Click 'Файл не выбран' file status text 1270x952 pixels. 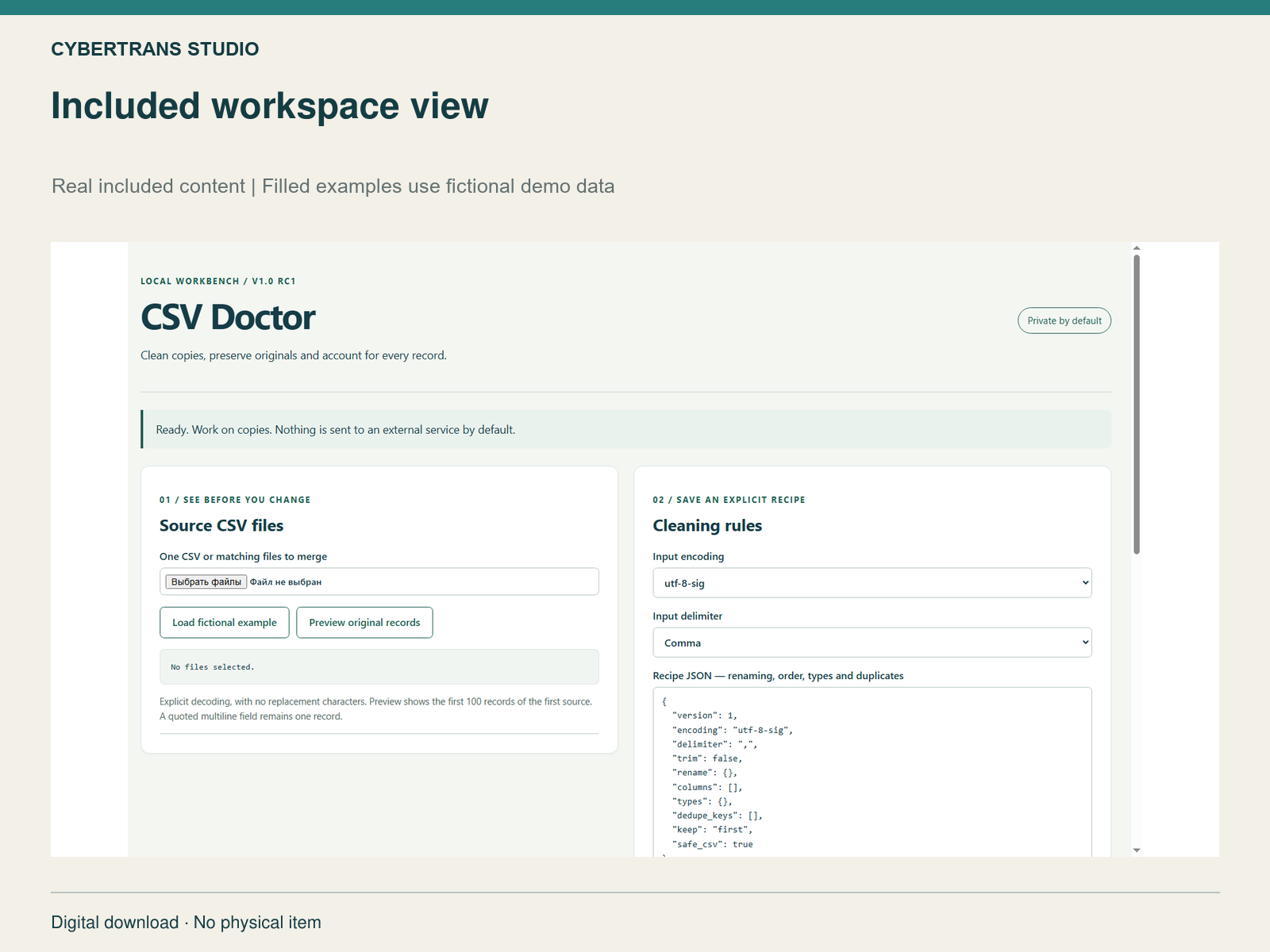pos(286,582)
